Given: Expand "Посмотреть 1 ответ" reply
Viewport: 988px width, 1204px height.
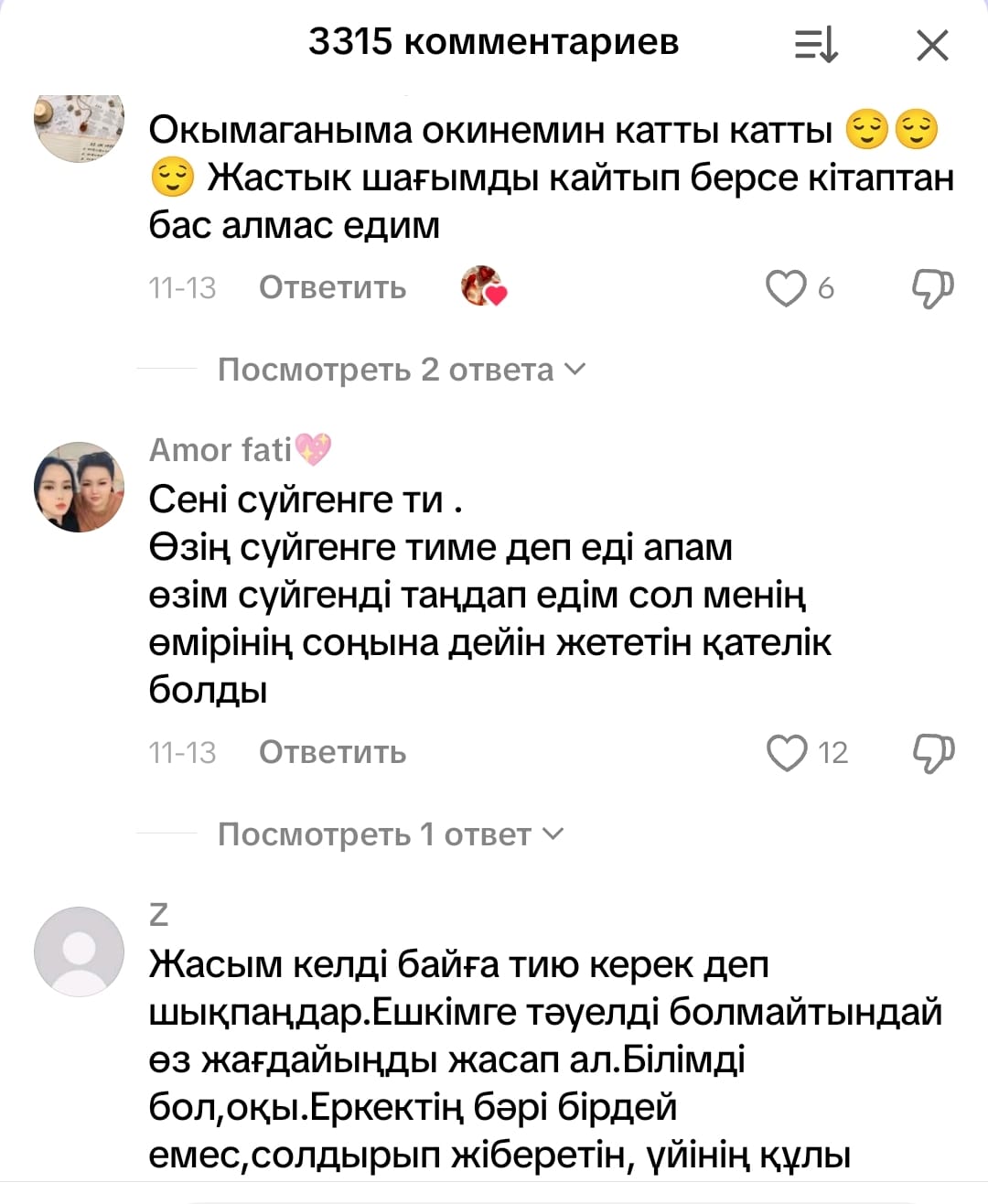Looking at the screenshot, I should pos(374,834).
